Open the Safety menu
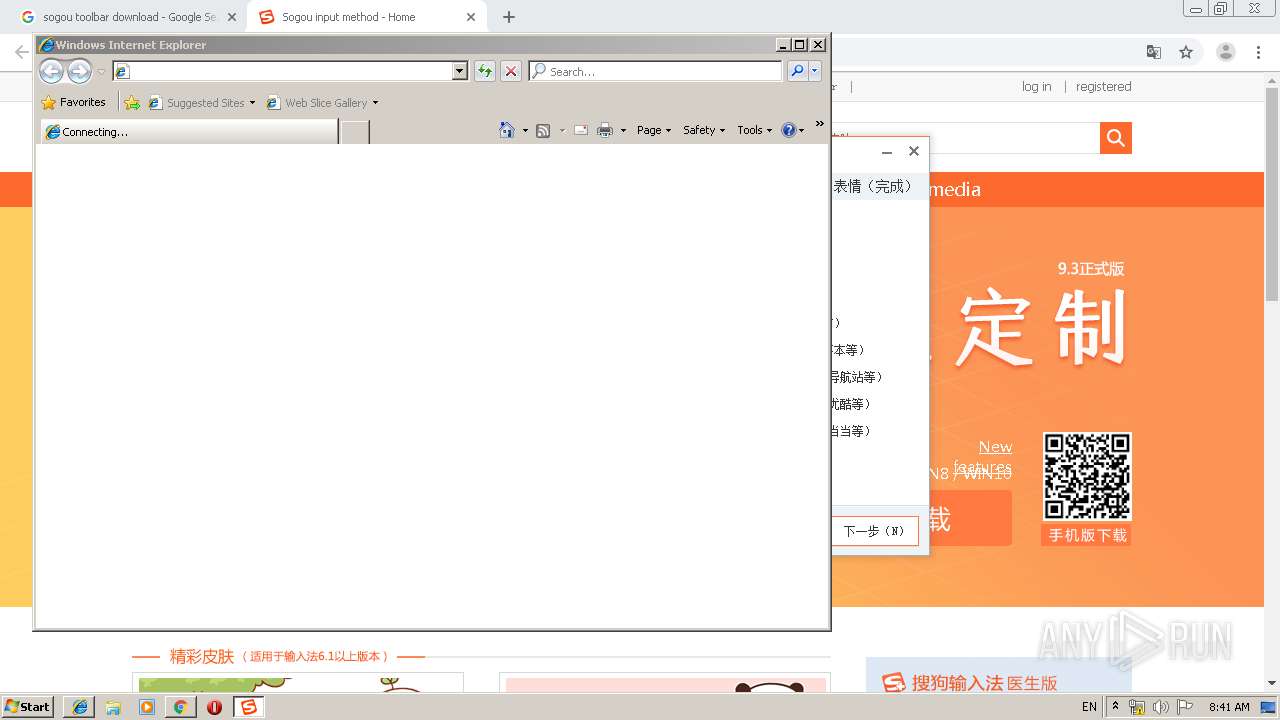Viewport: 1280px width, 720px height. pos(704,130)
